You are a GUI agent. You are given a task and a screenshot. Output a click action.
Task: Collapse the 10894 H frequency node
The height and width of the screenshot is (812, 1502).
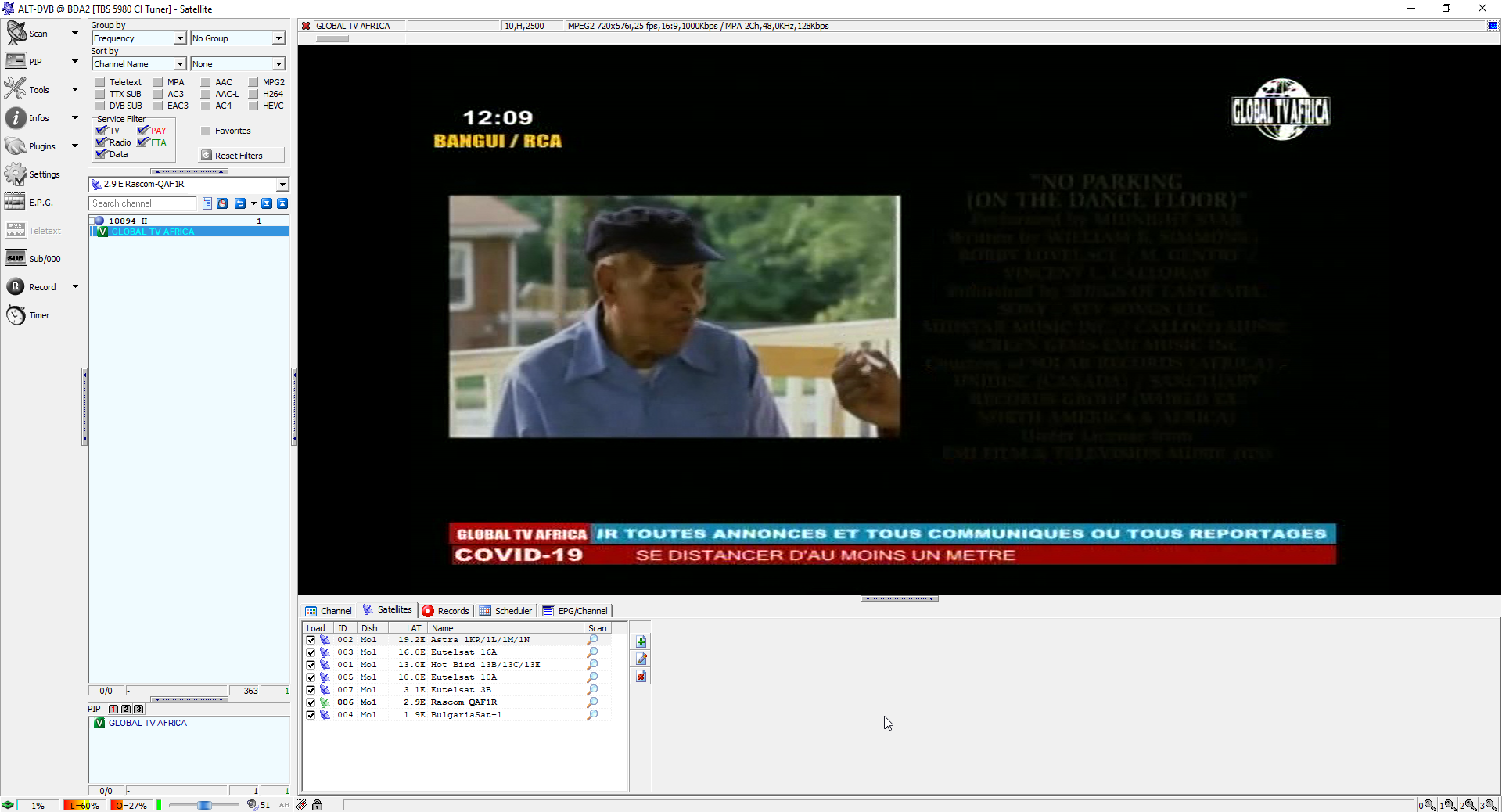point(92,221)
